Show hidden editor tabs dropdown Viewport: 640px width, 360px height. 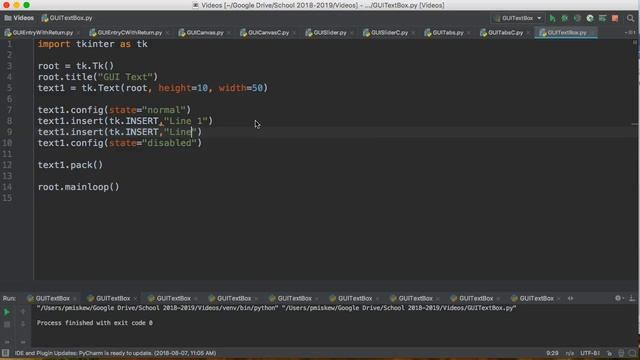(x=630, y=33)
